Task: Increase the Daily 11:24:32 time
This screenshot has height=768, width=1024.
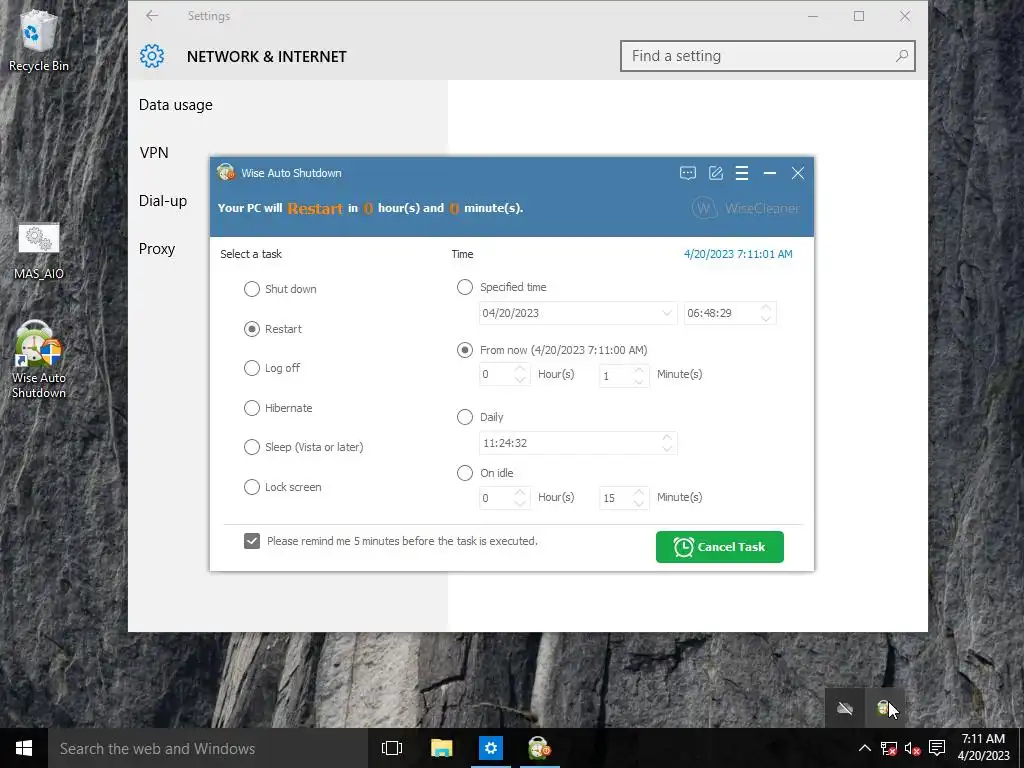Action: 667,438
